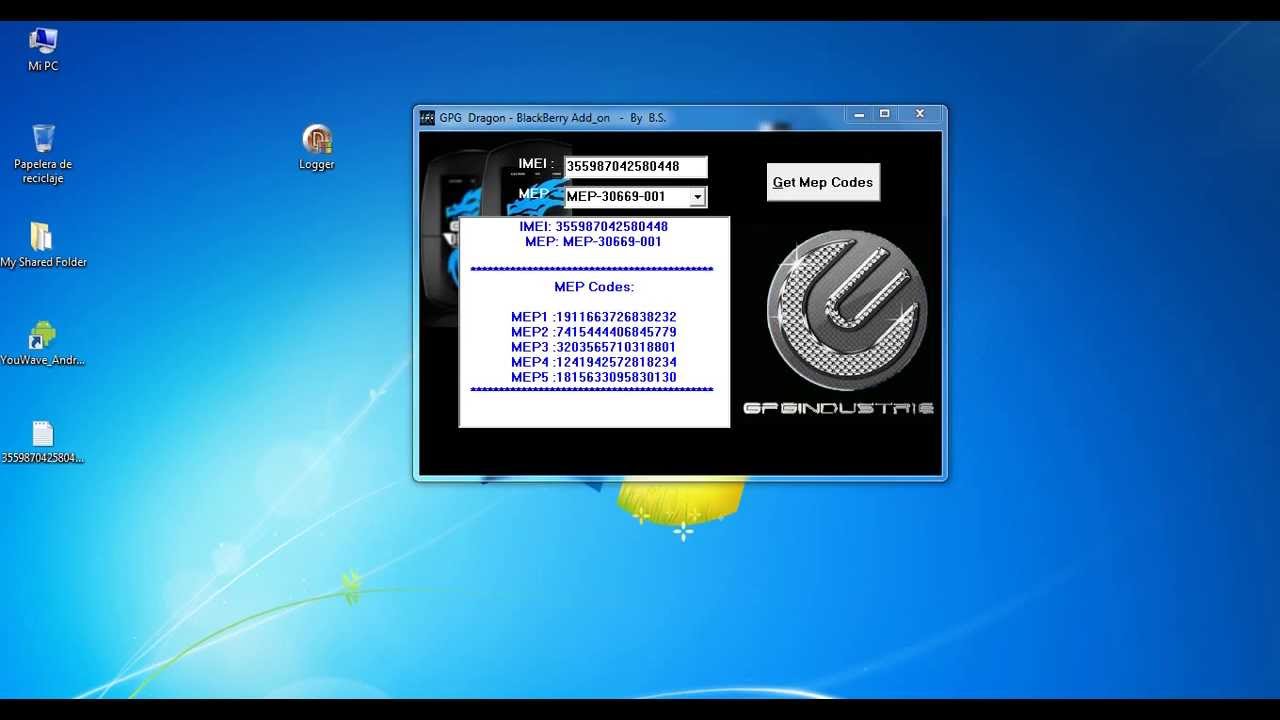The width and height of the screenshot is (1280, 720).
Task: Click the MEP1 code line
Action: pyautogui.click(x=594, y=317)
